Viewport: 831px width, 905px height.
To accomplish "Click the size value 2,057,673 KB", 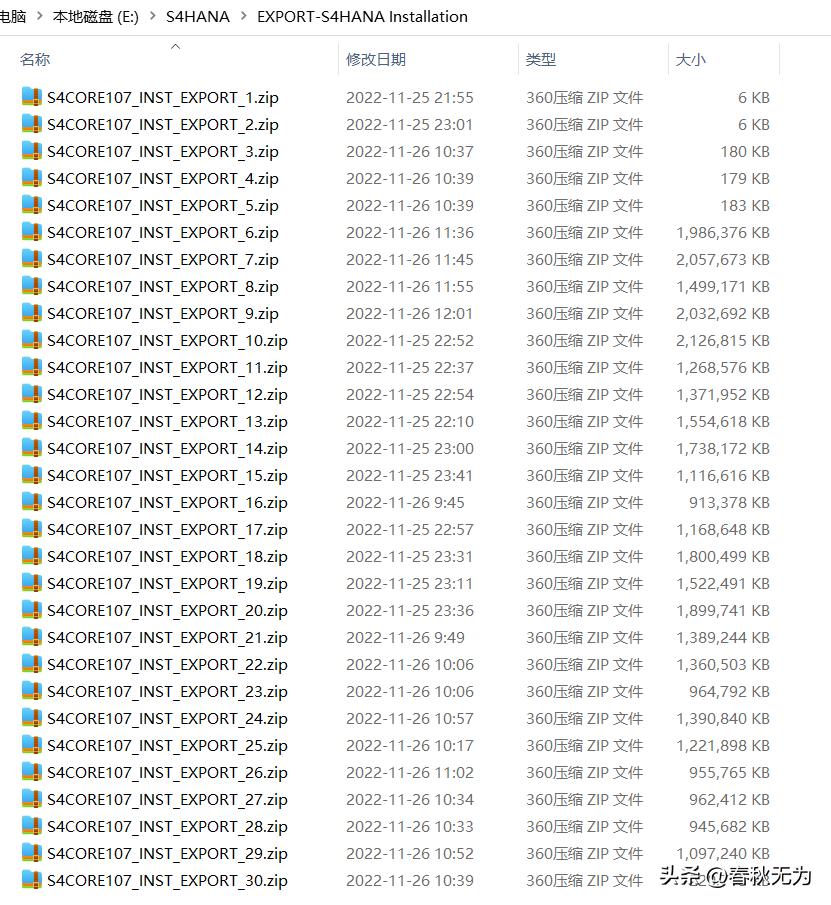I will click(723, 260).
